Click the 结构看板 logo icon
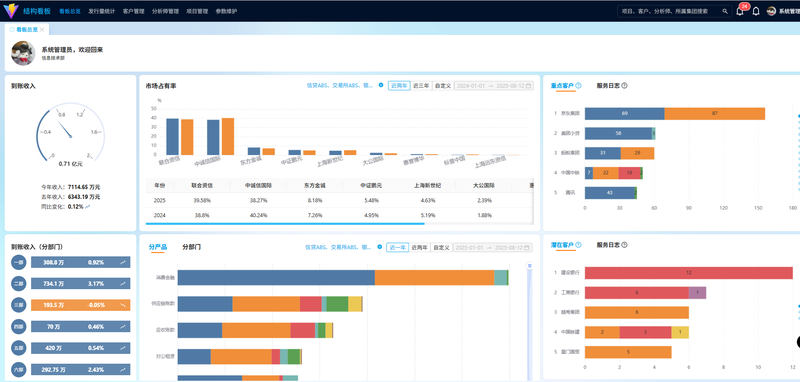Viewport: 800px width, 382px height. click(10, 10)
